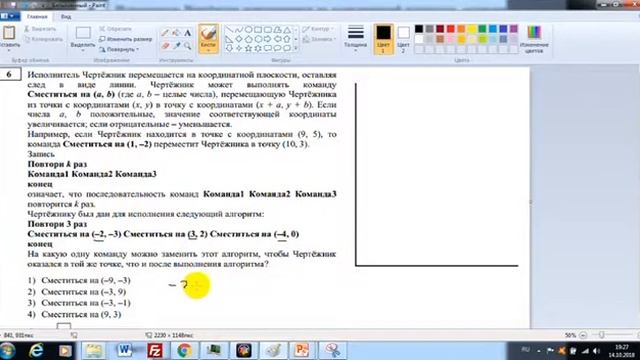
Task: Open the Rotate (Повернуть) dropdown
Action: [119, 49]
